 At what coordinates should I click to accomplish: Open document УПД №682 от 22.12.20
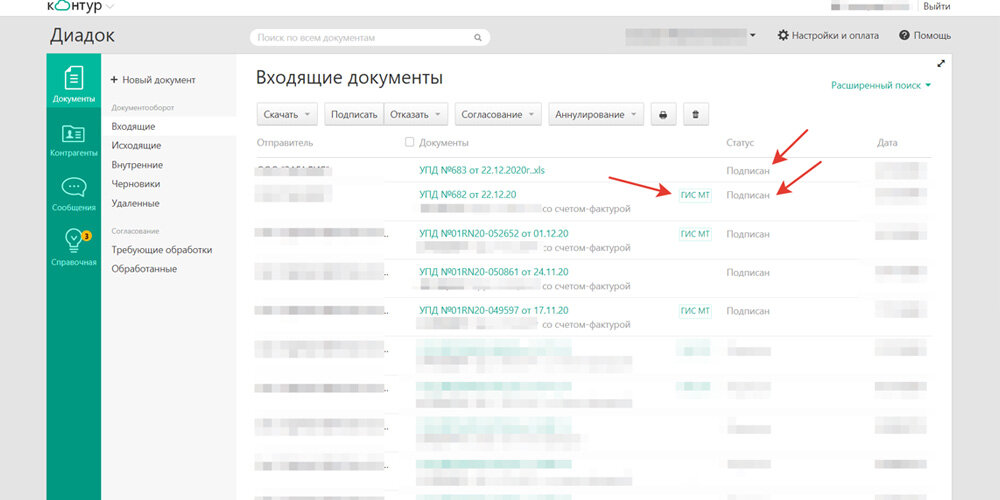click(x=467, y=195)
